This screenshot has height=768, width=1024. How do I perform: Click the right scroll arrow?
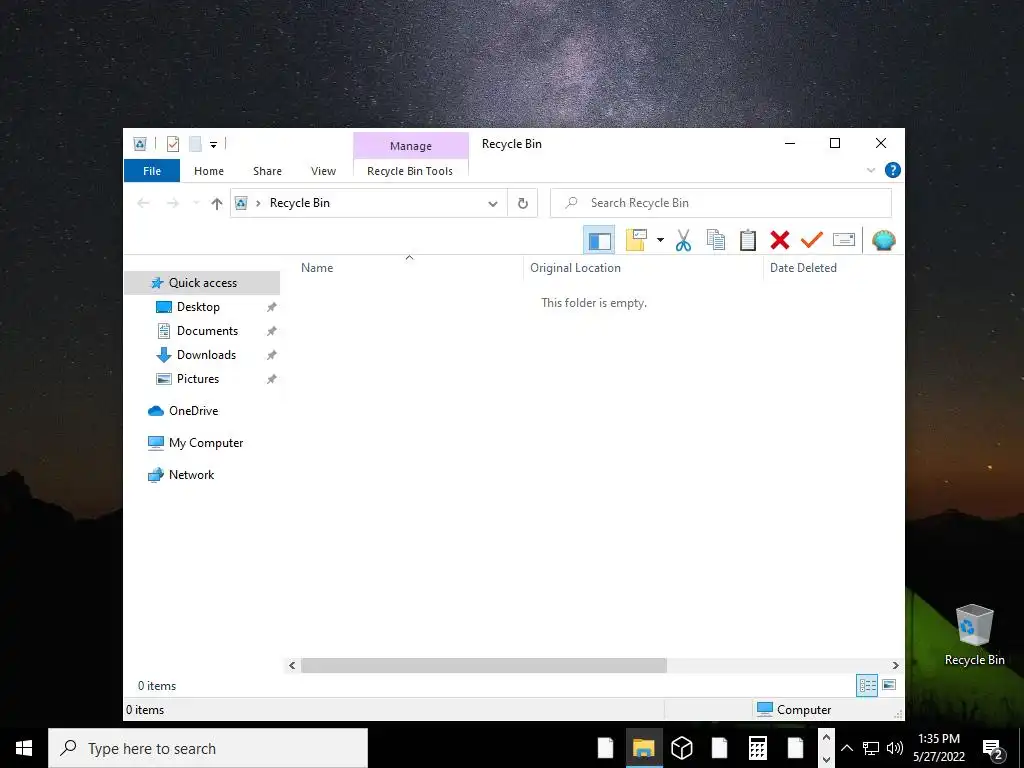pos(895,665)
